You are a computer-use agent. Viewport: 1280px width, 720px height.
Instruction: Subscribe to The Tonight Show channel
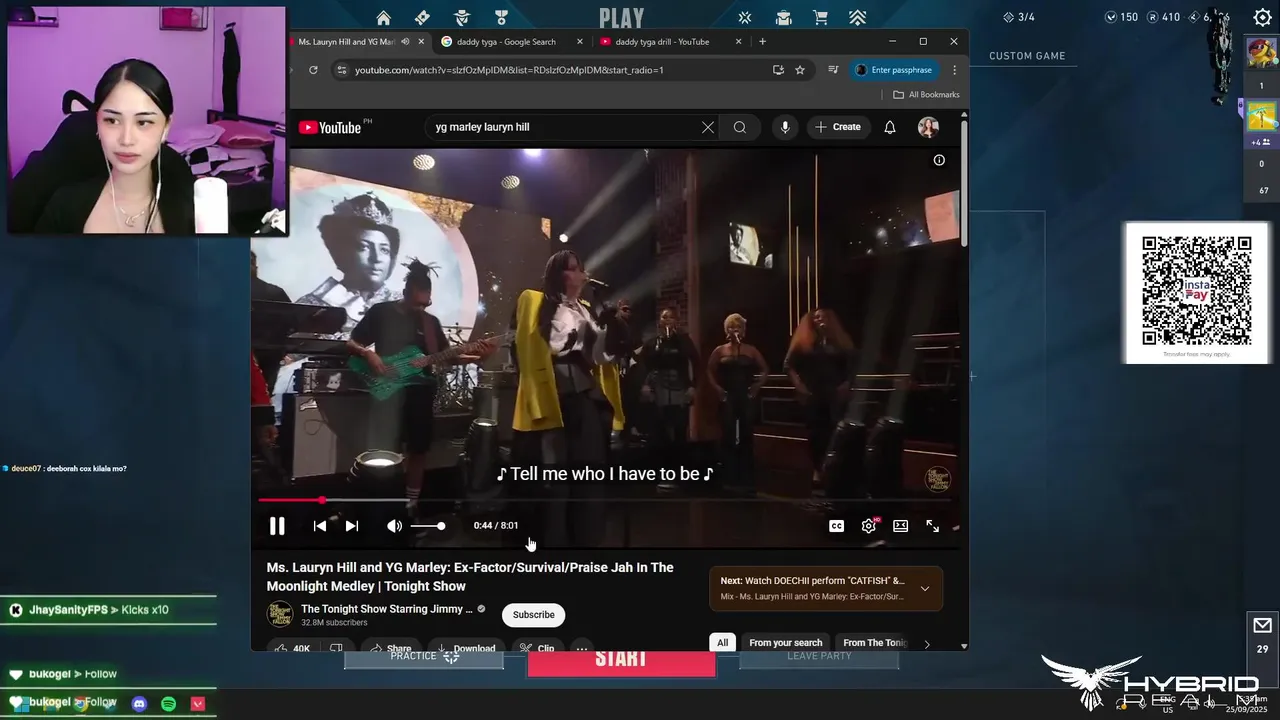(534, 615)
